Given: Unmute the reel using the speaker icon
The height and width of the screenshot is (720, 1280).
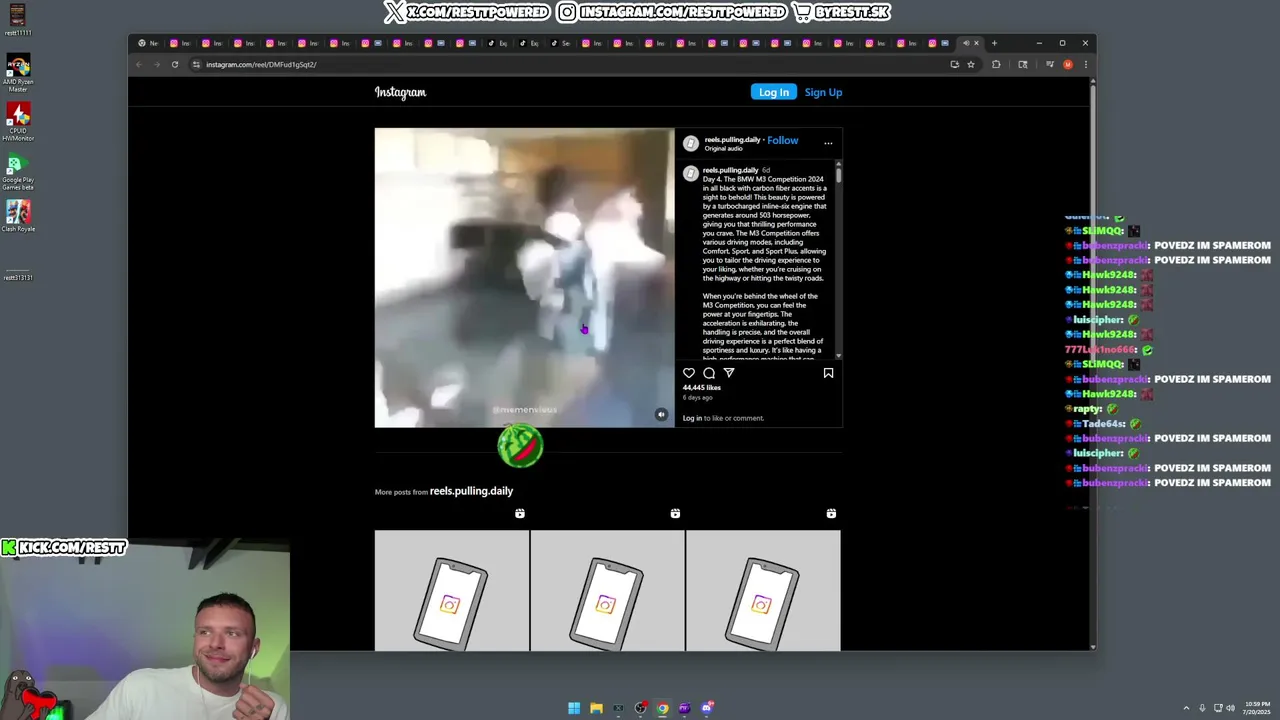Looking at the screenshot, I should tap(661, 414).
